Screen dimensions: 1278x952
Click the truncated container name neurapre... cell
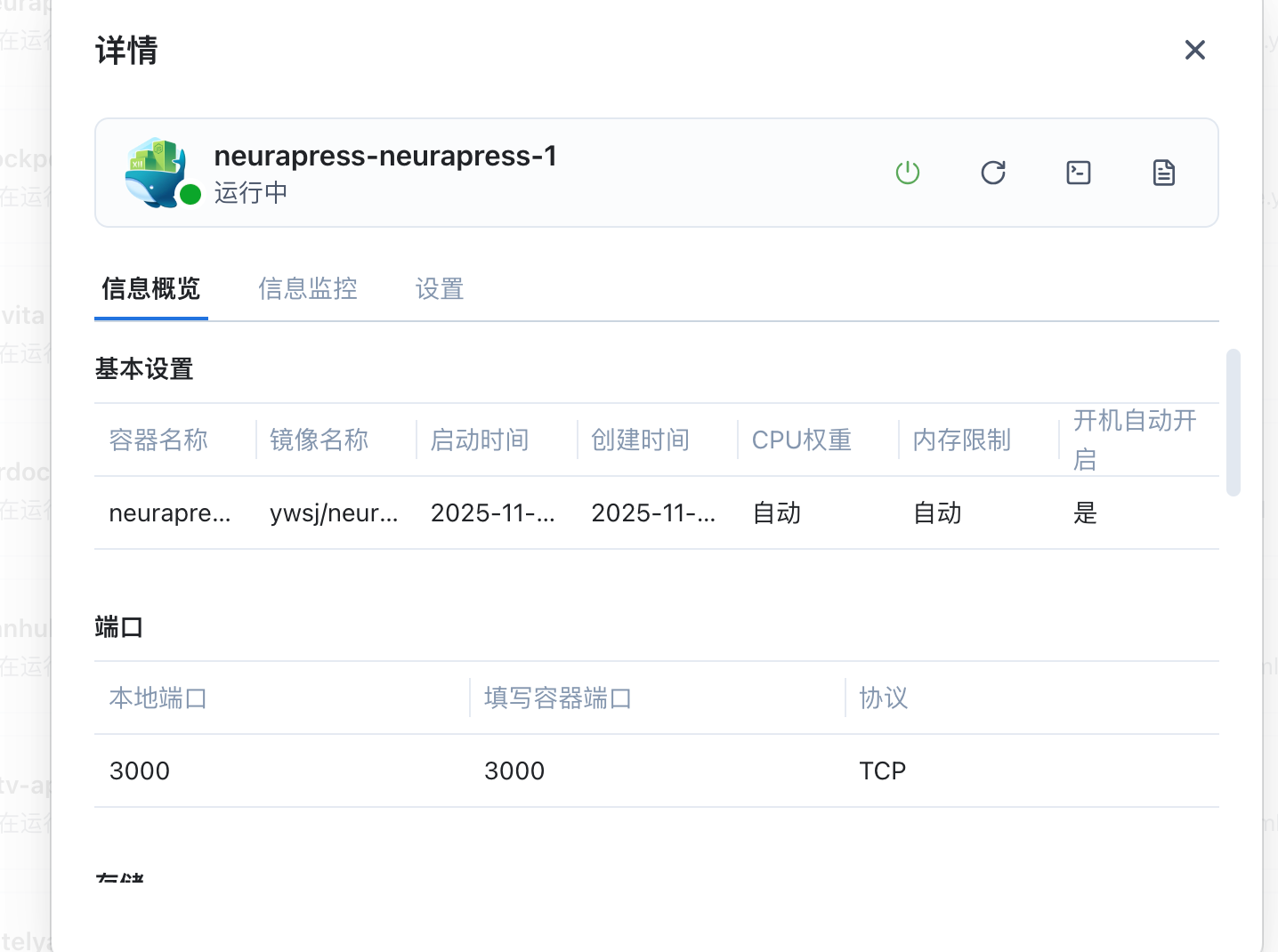coord(169,513)
